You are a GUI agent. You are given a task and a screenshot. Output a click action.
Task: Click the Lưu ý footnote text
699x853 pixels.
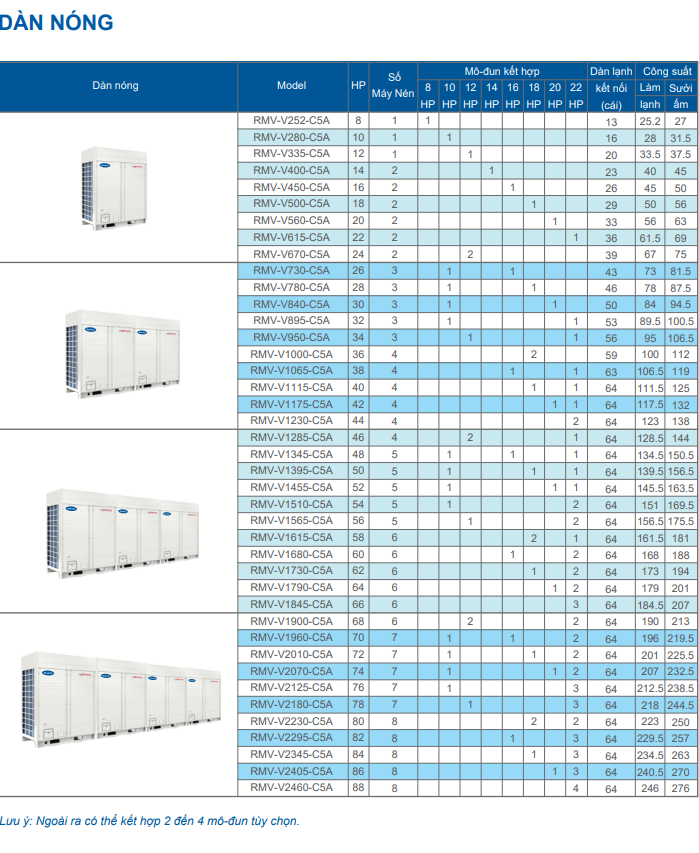(x=150, y=821)
